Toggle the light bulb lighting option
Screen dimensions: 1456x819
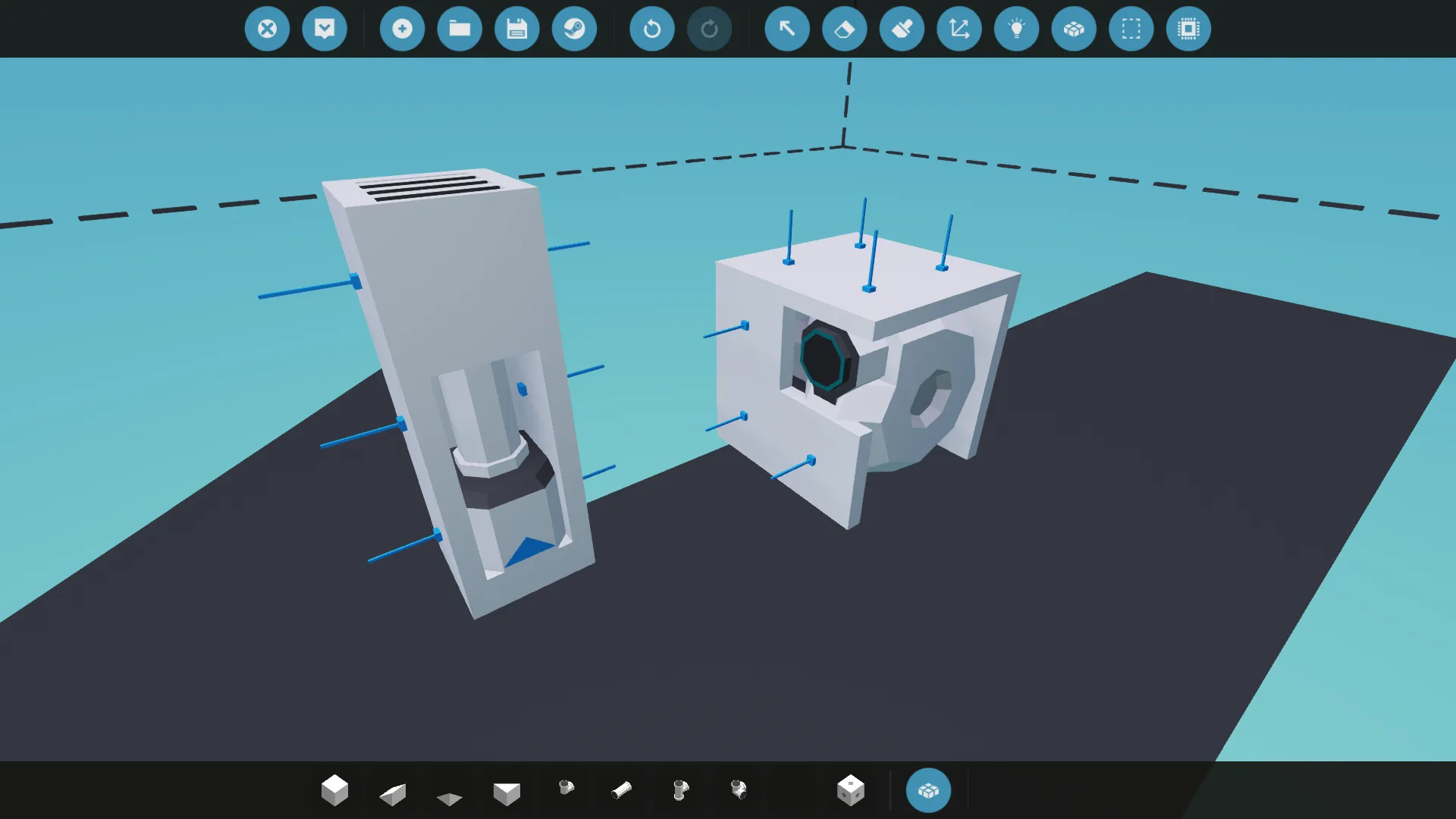[1016, 29]
